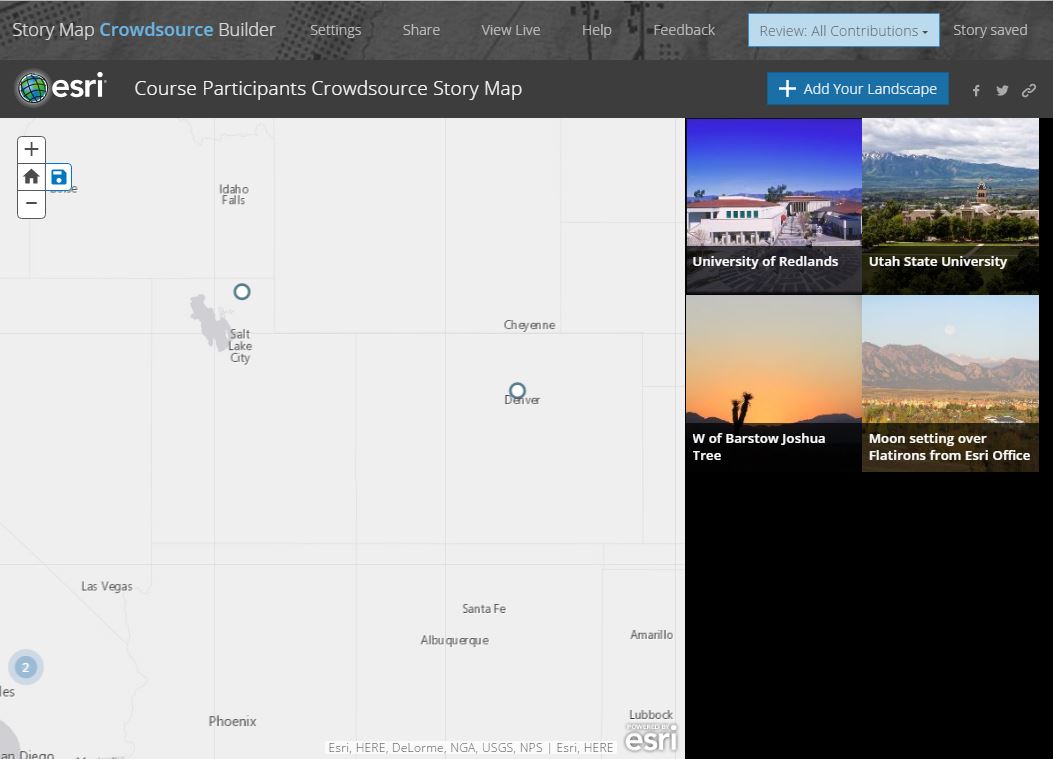The width and height of the screenshot is (1053, 759).
Task: Select map point near Salt Lake City
Action: [x=242, y=292]
